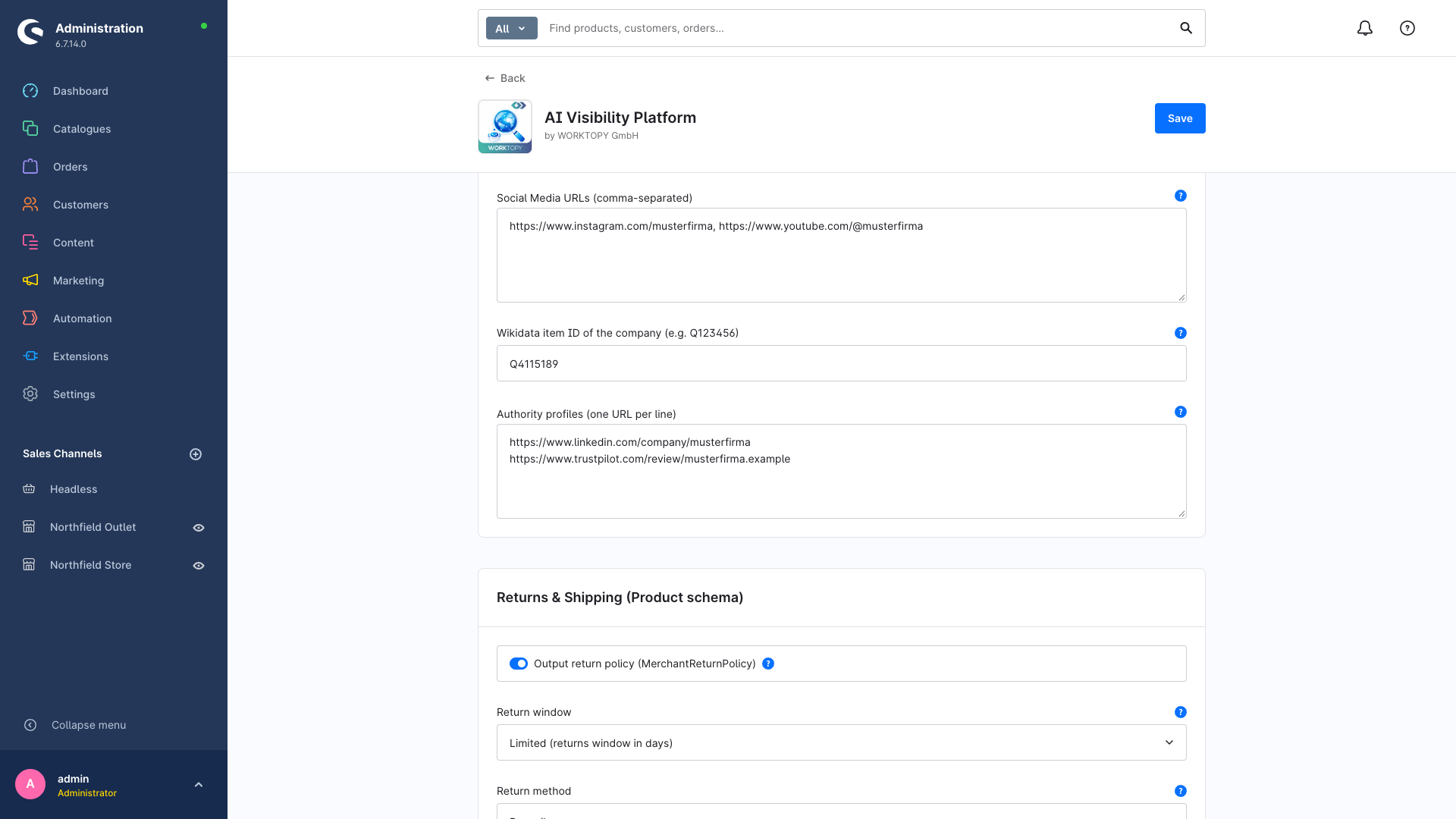This screenshot has width=1456, height=819.
Task: Click the Customers people icon
Action: point(30,205)
